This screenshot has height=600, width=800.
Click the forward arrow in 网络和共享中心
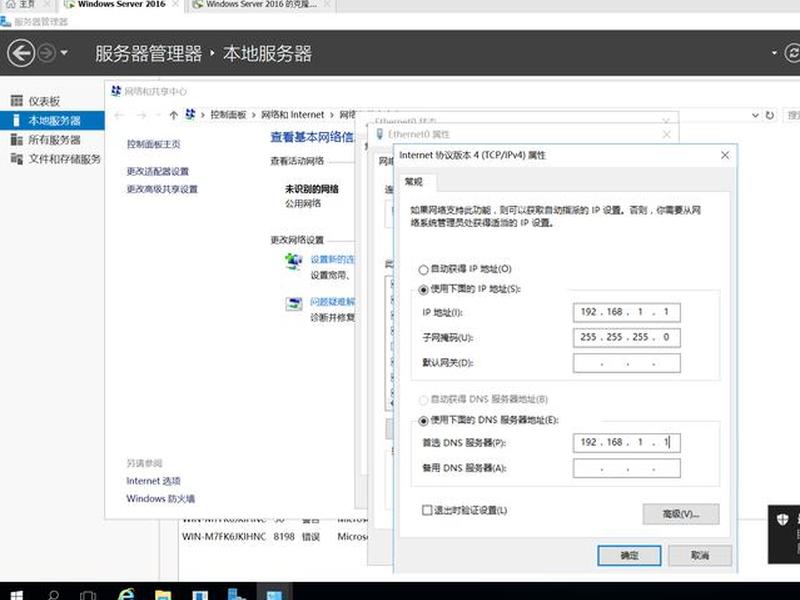pyautogui.click(x=141, y=115)
